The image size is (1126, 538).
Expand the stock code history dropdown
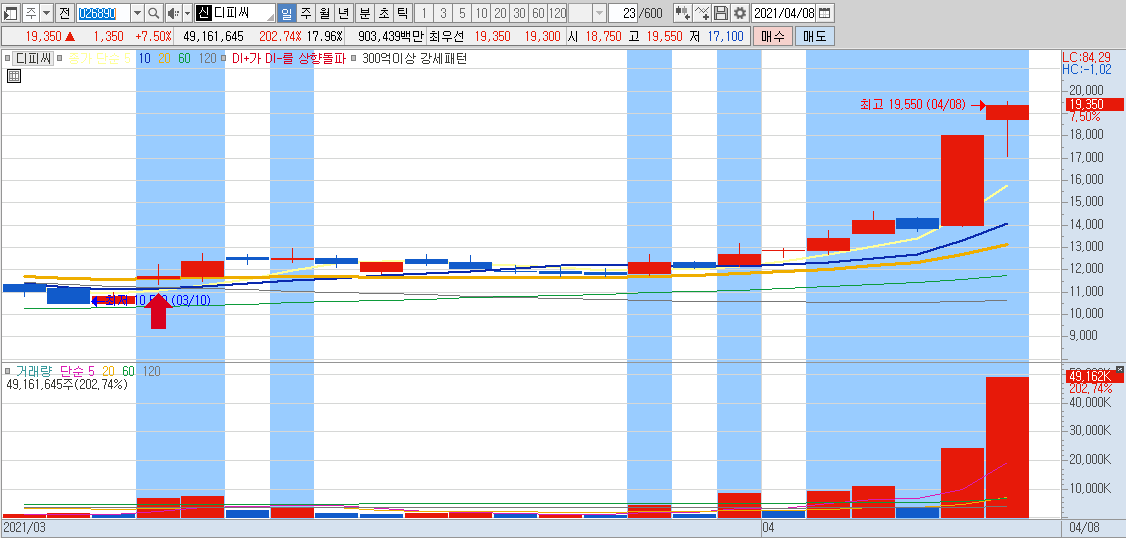137,13
